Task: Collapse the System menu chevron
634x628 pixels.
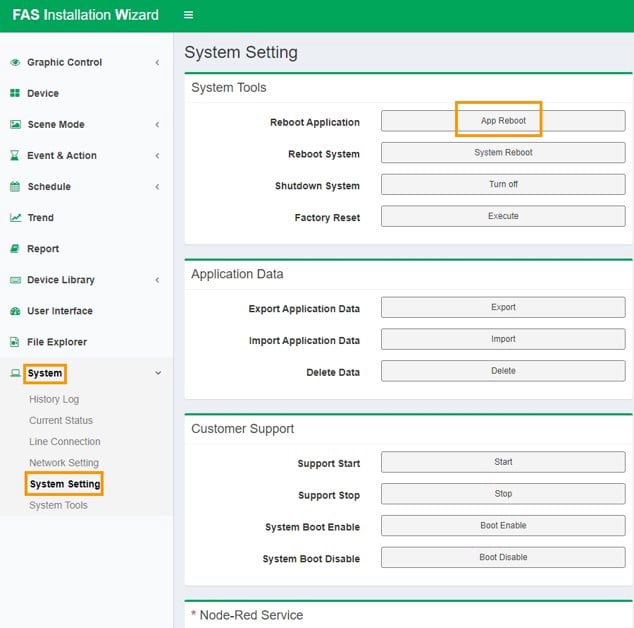Action: coord(157,373)
